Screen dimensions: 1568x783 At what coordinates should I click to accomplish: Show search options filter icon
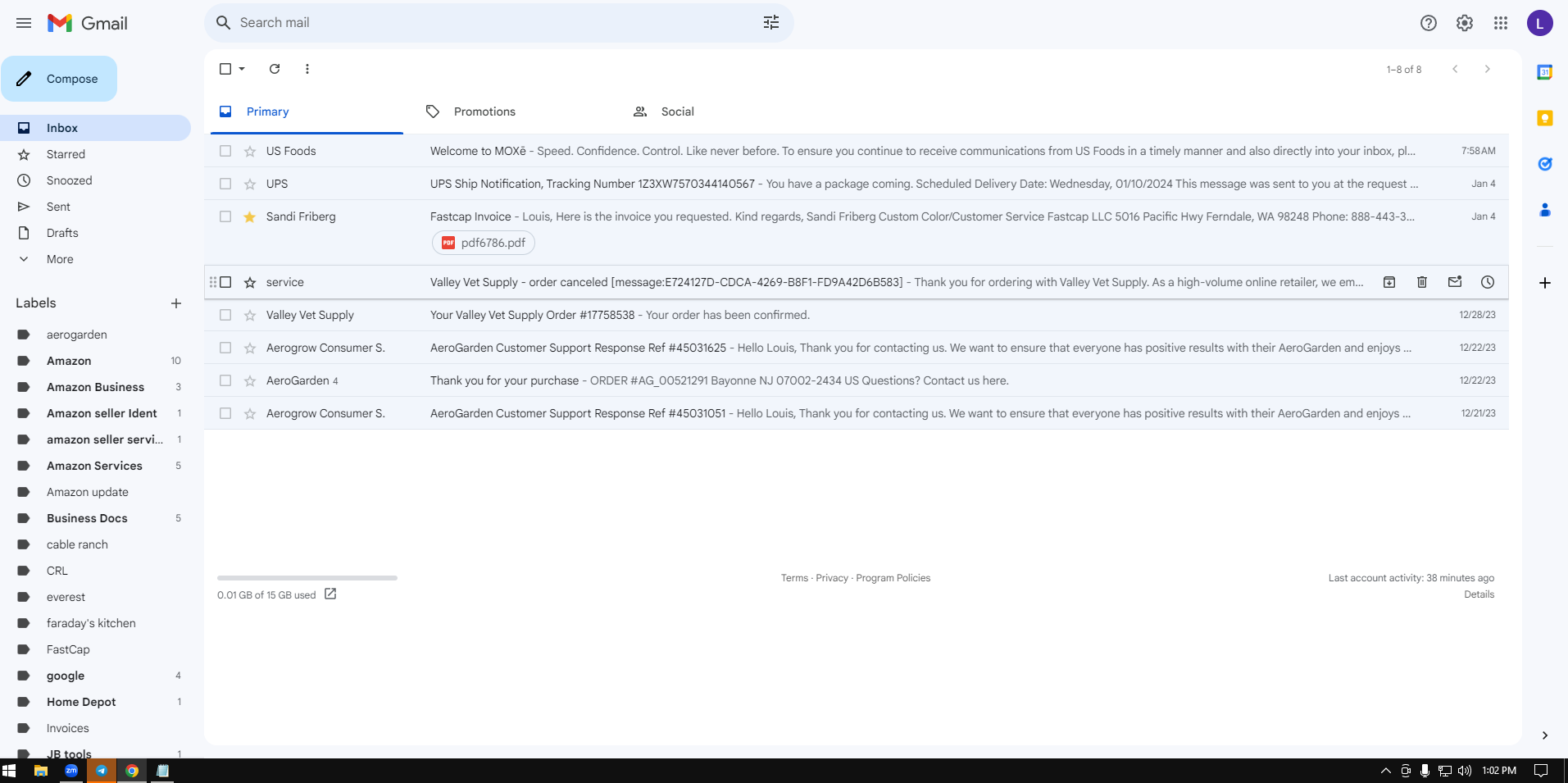tap(771, 23)
